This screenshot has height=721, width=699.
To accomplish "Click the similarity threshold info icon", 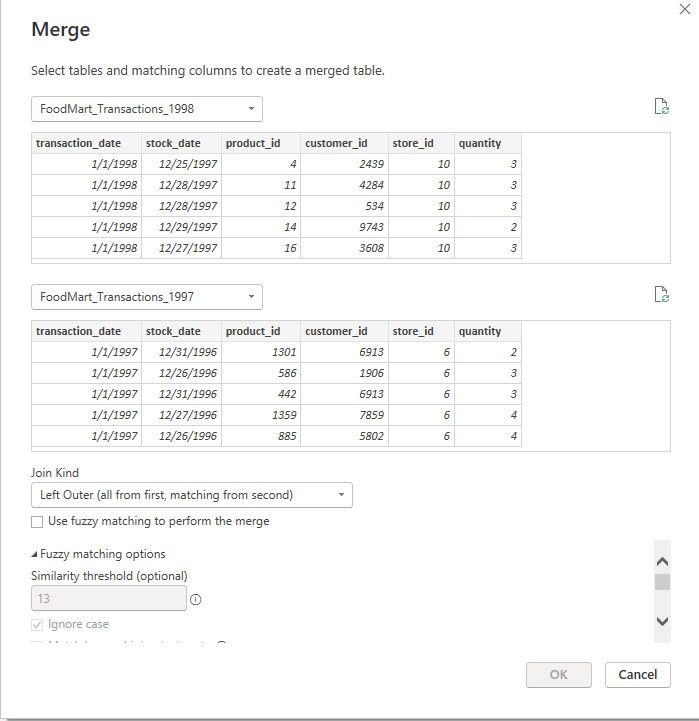I will 195,599.
